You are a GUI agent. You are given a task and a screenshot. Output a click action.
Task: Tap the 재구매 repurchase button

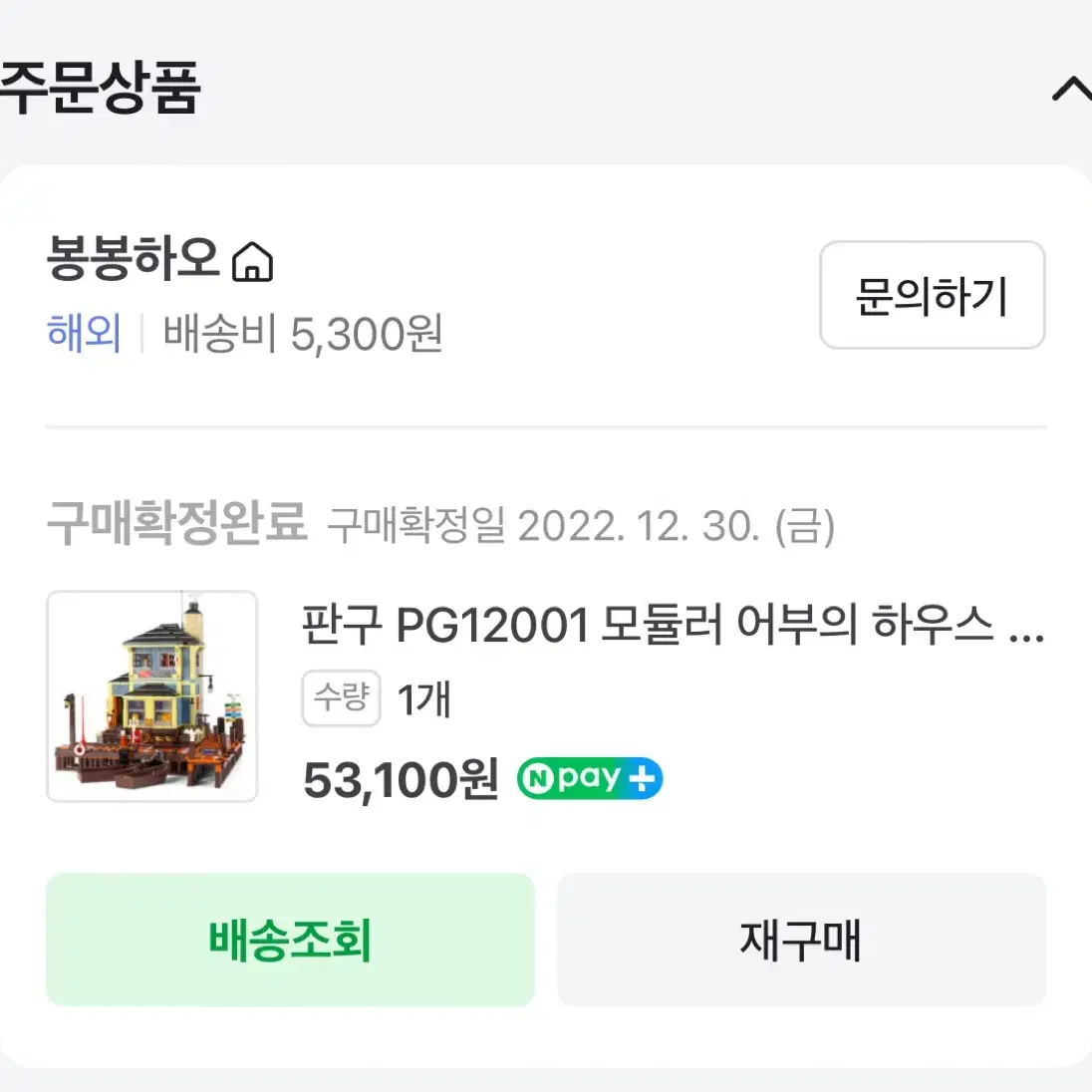click(801, 939)
